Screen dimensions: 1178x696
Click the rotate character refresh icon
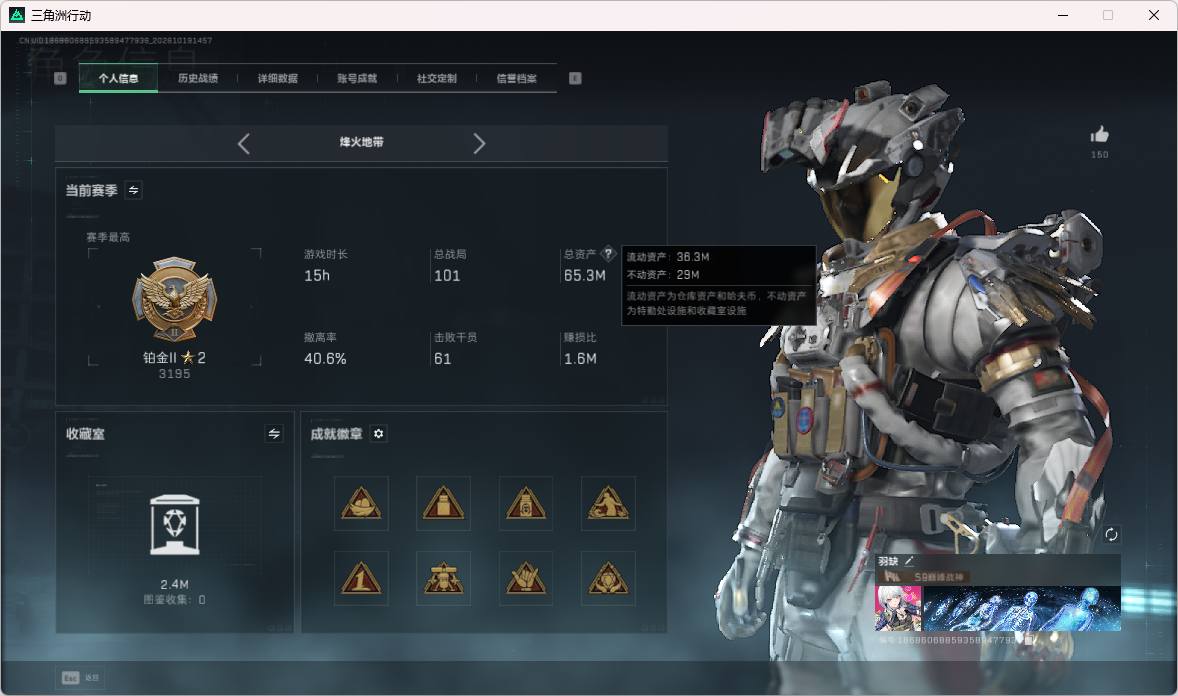click(1111, 534)
